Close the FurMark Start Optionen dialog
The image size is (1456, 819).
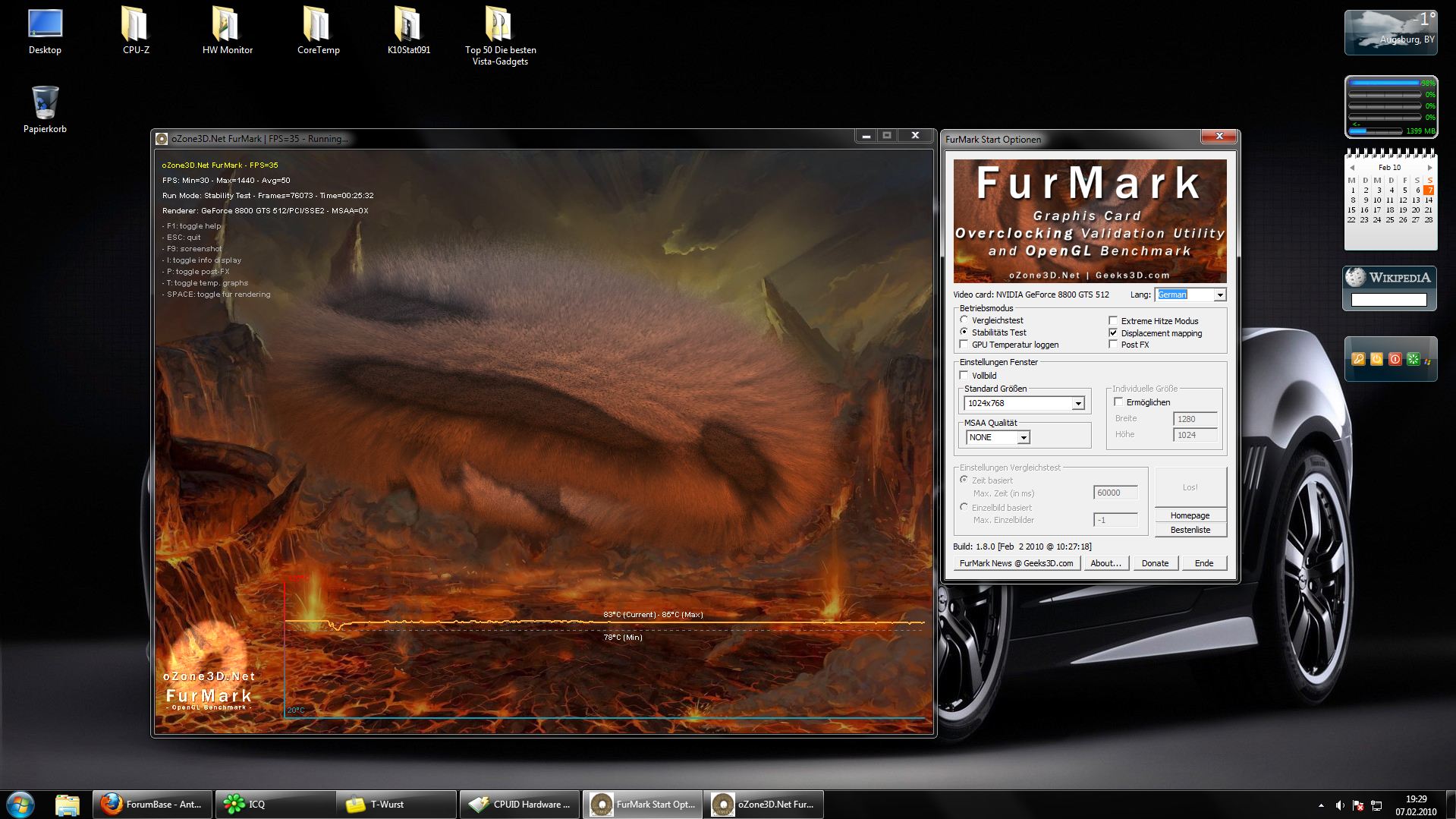[x=1219, y=137]
